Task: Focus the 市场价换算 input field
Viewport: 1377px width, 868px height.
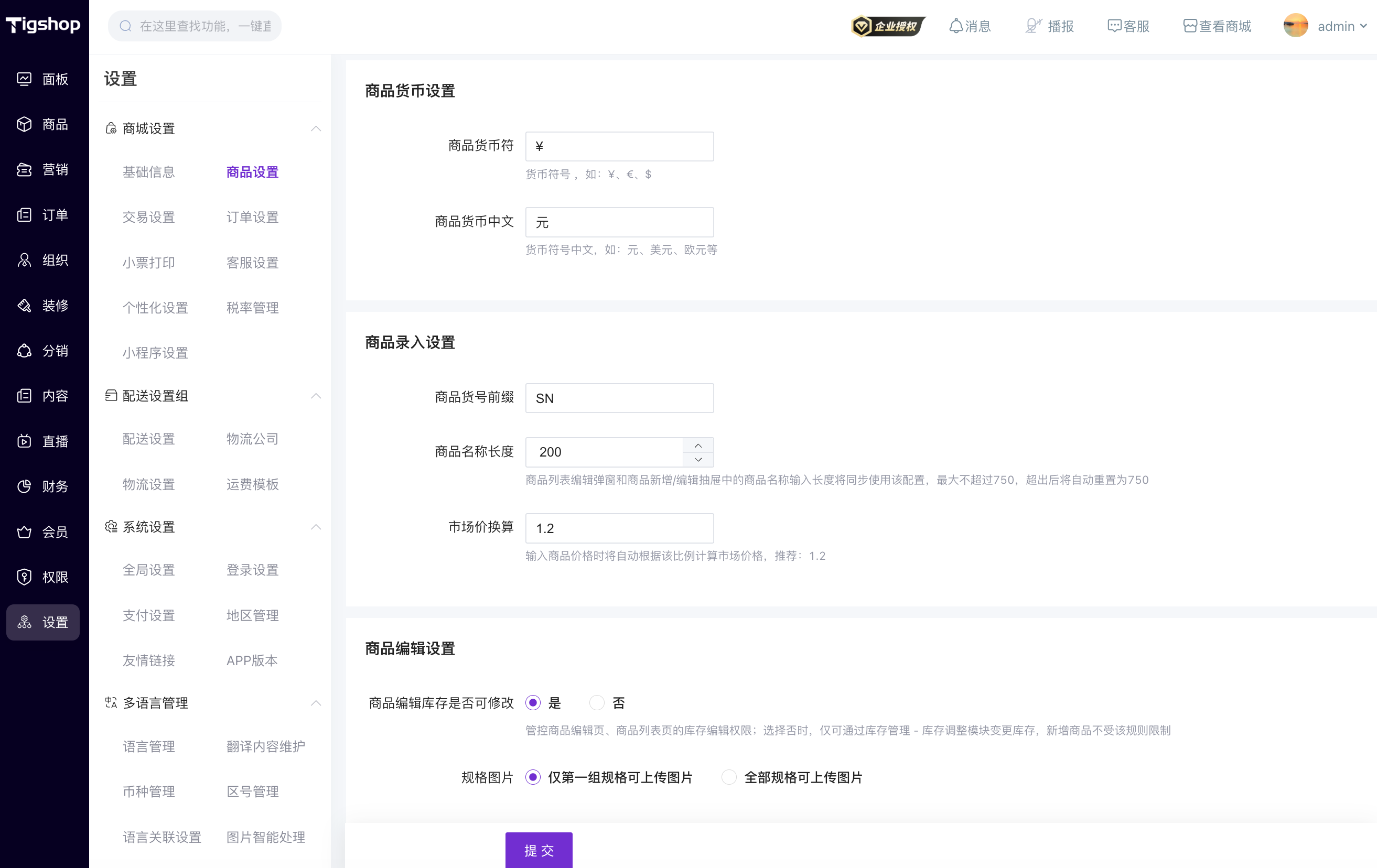Action: pos(619,528)
